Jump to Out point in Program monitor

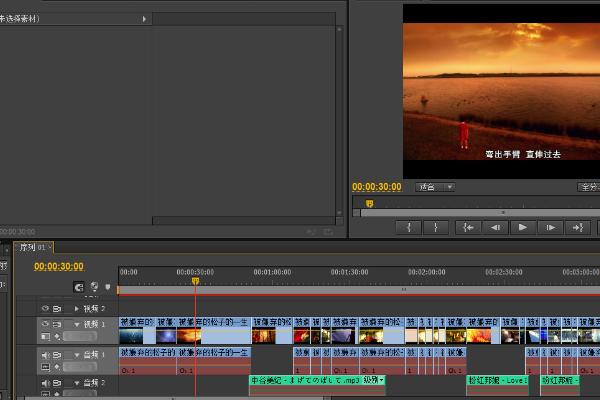coord(577,228)
